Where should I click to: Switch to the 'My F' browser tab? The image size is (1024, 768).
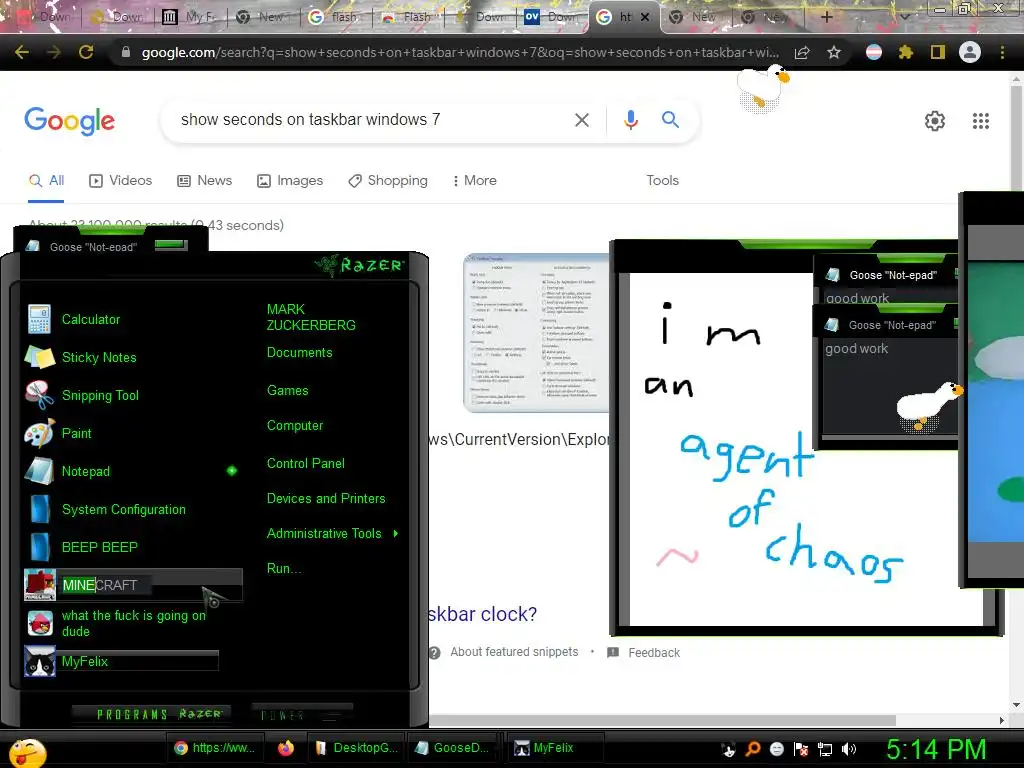pyautogui.click(x=189, y=17)
